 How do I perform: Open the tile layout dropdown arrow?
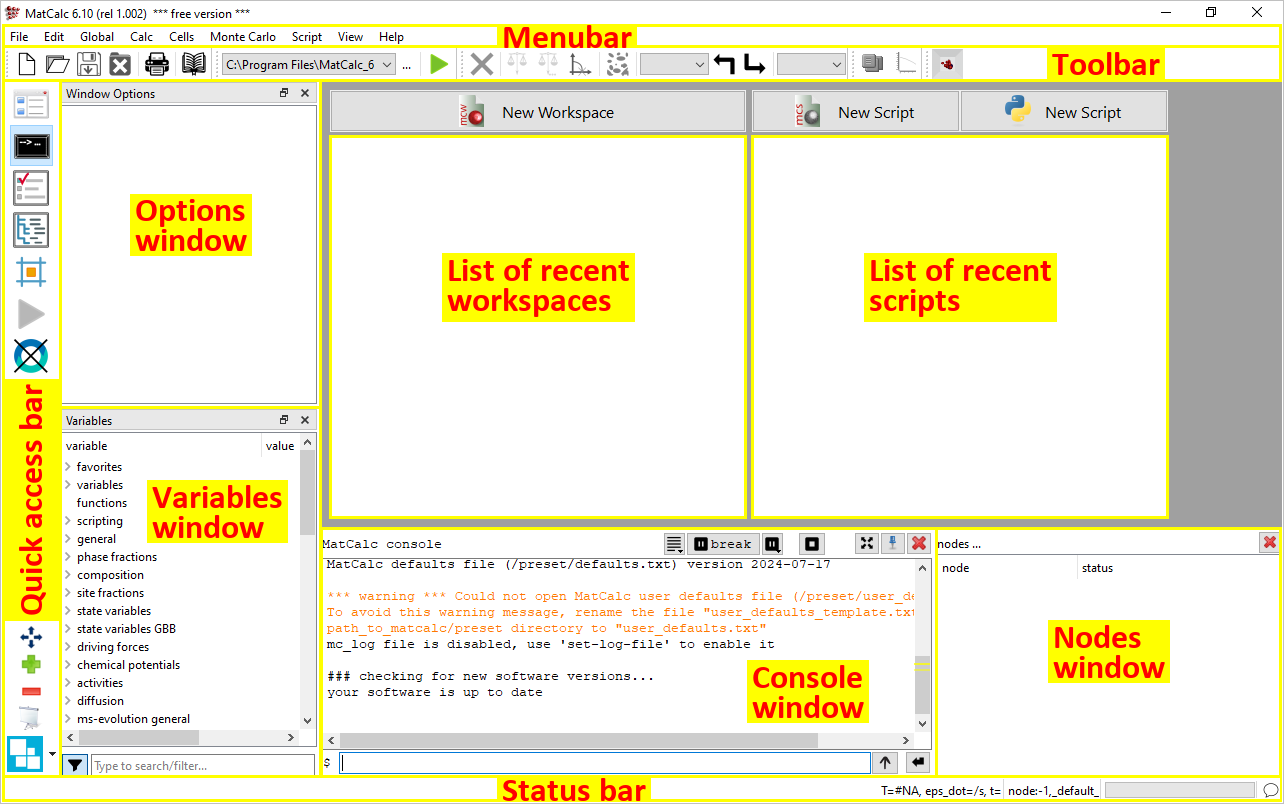point(51,754)
